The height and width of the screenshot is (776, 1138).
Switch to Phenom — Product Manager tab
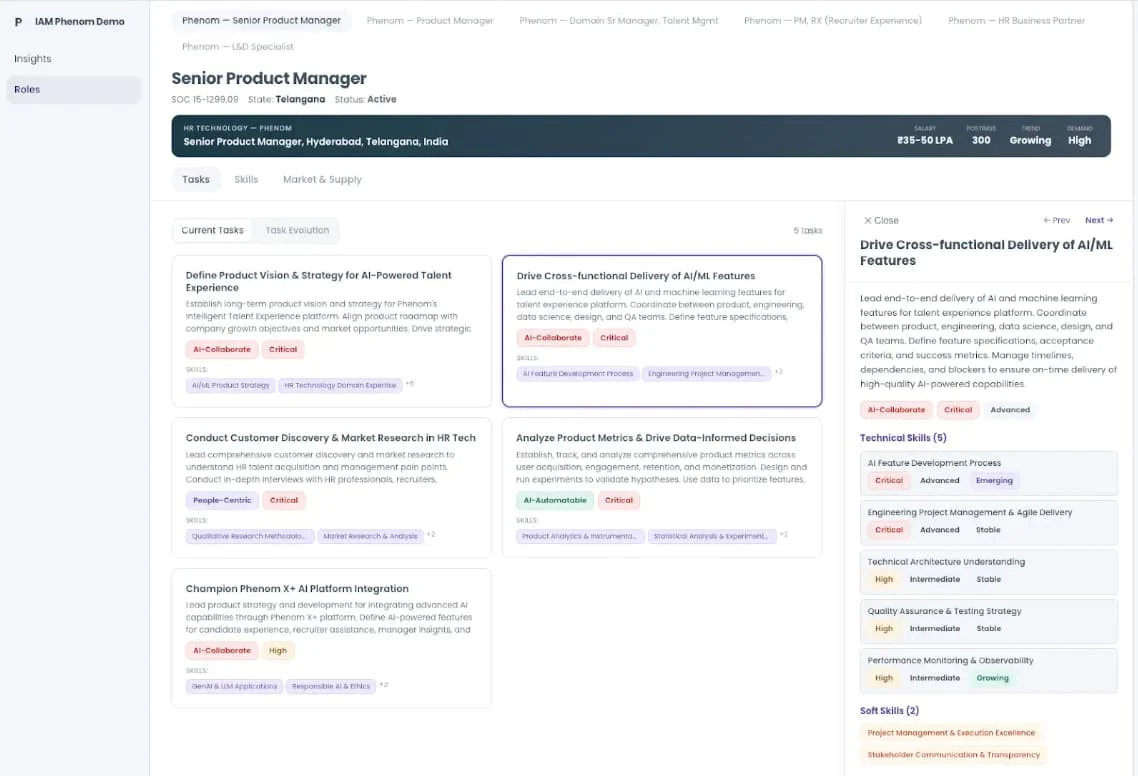[x=430, y=20]
